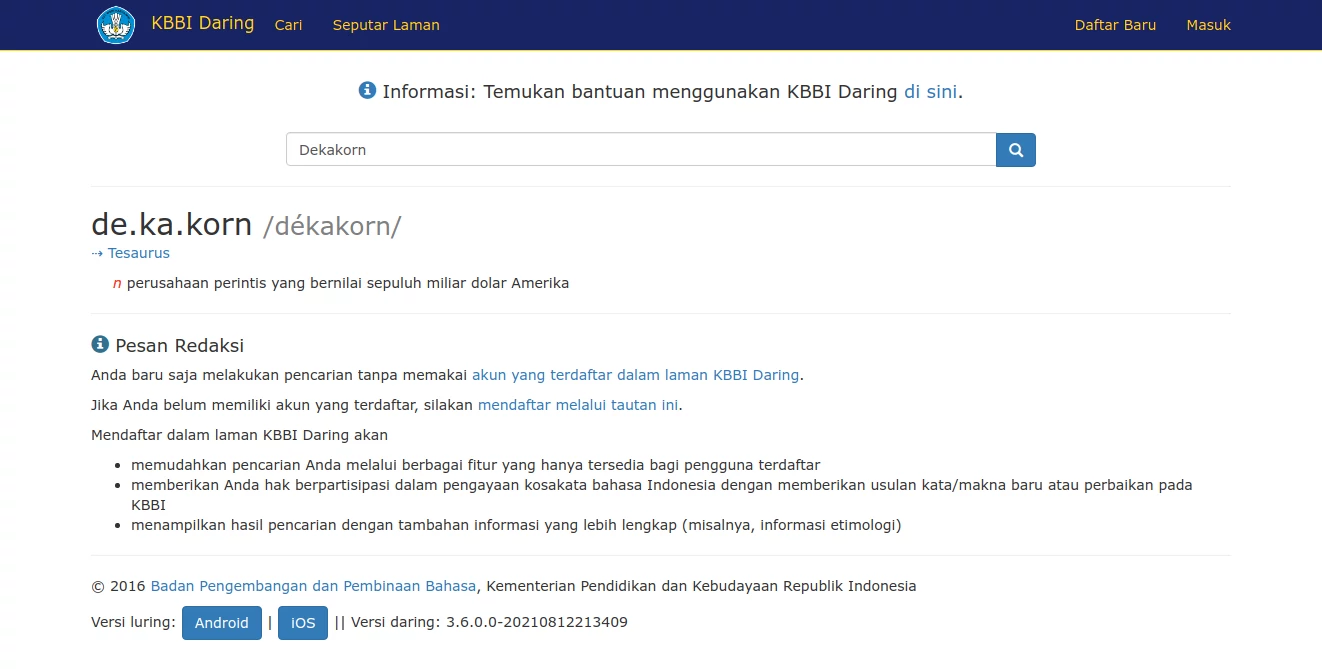1322x669 pixels.
Task: Open the Masuk login page
Action: tap(1208, 25)
